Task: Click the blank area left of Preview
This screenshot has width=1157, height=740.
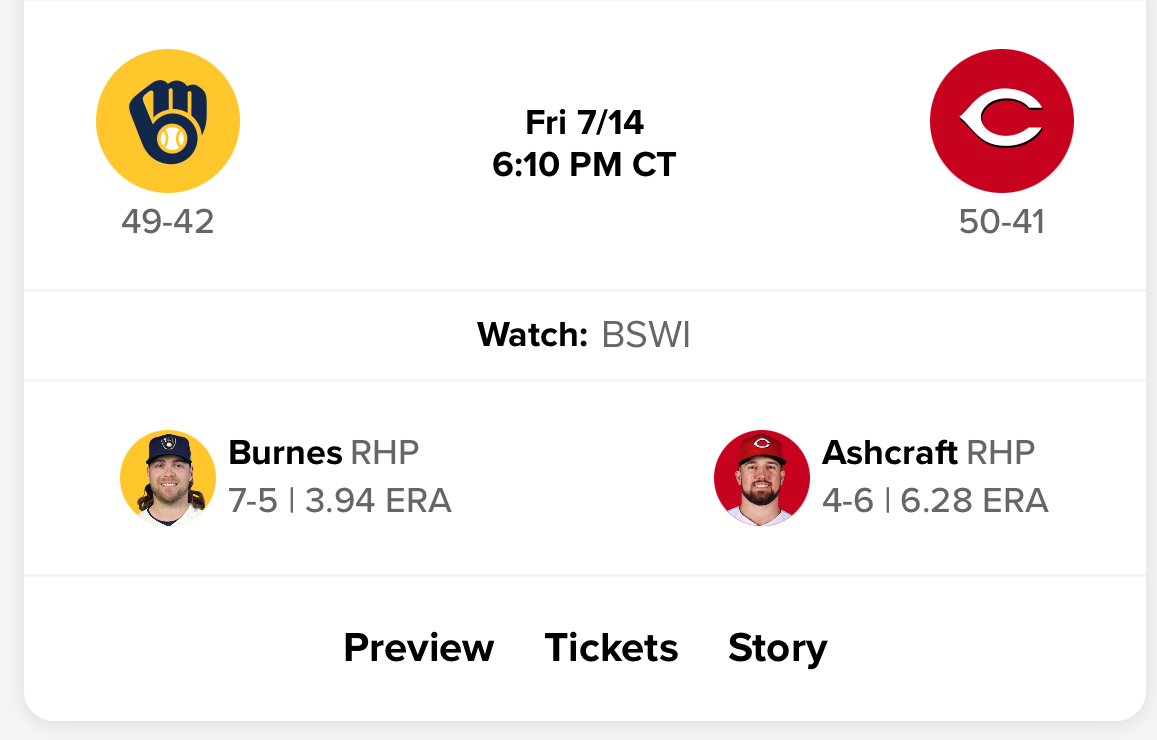Action: [180, 648]
